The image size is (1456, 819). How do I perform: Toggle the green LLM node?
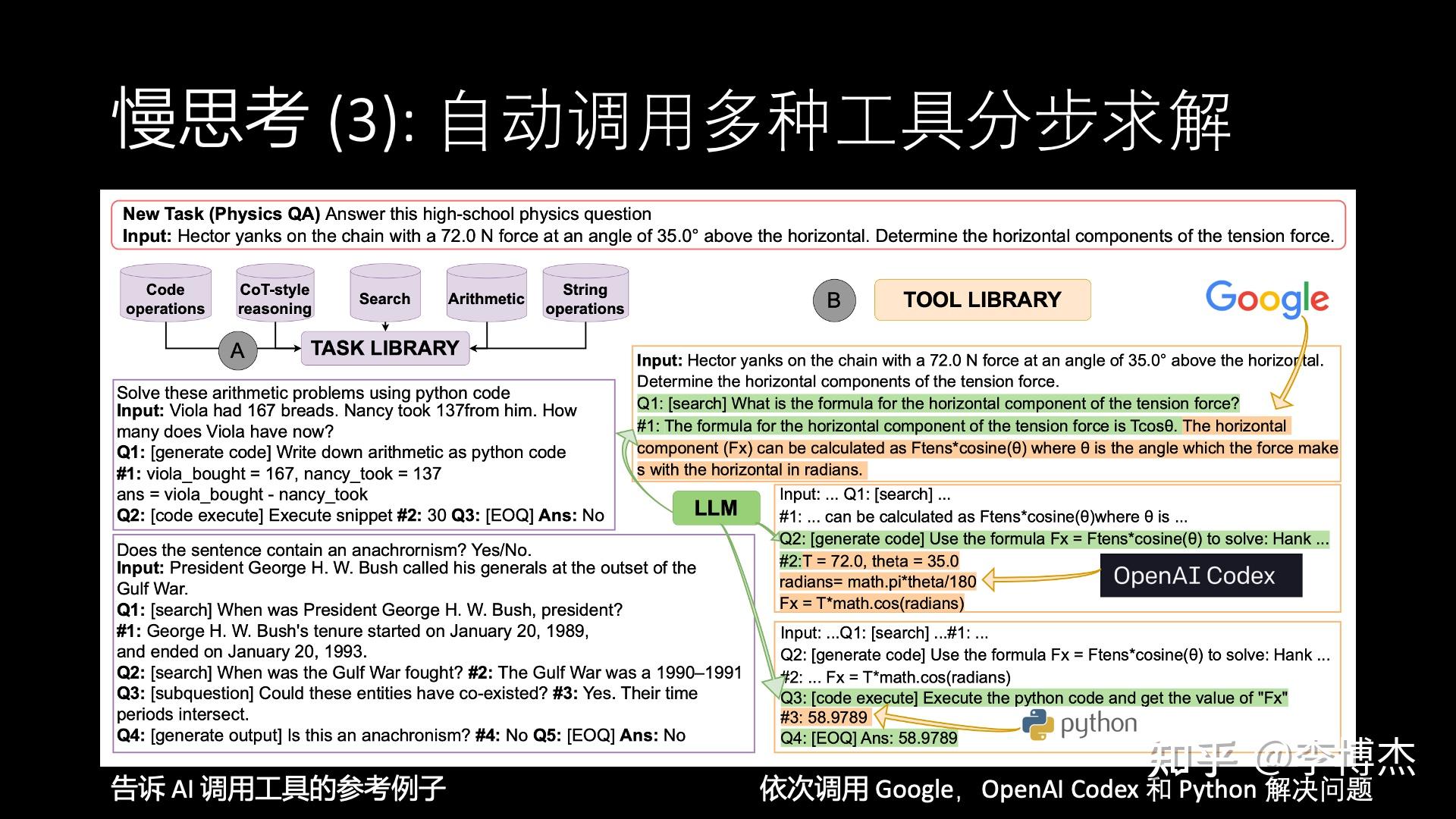(716, 508)
